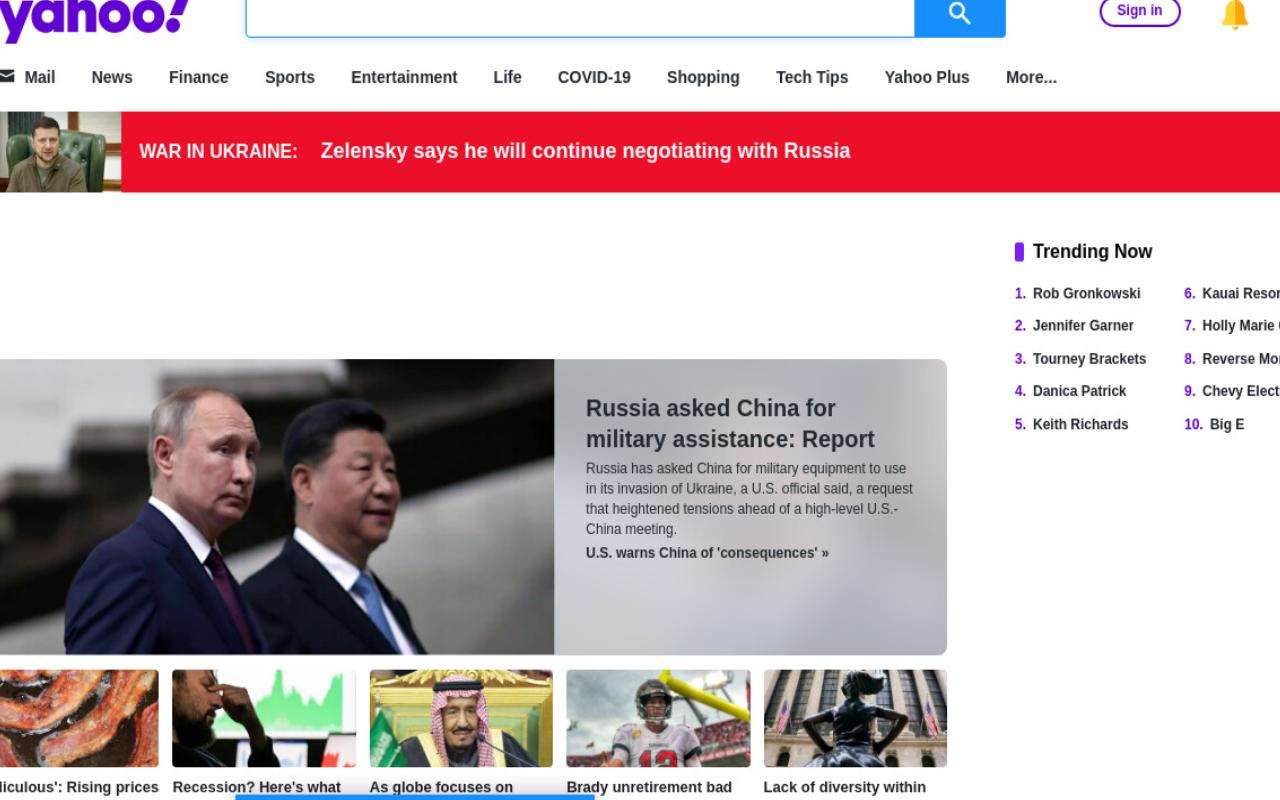
Task: Go to the Shopping section
Action: click(703, 77)
